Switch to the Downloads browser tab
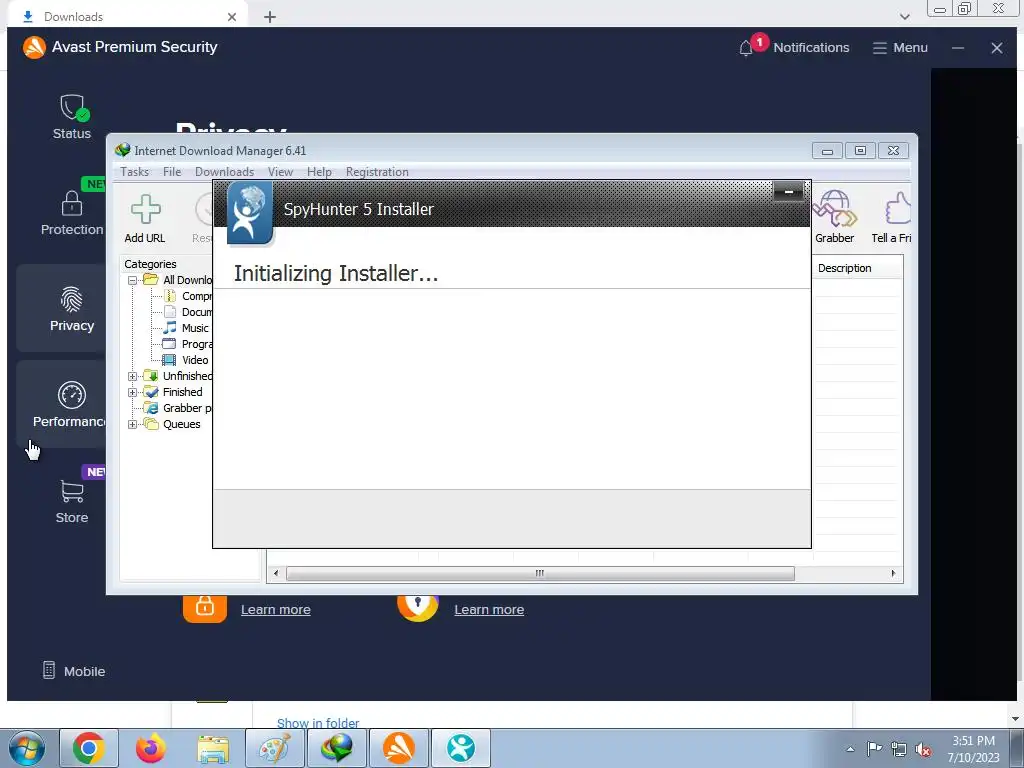1024x768 pixels. click(x=128, y=17)
